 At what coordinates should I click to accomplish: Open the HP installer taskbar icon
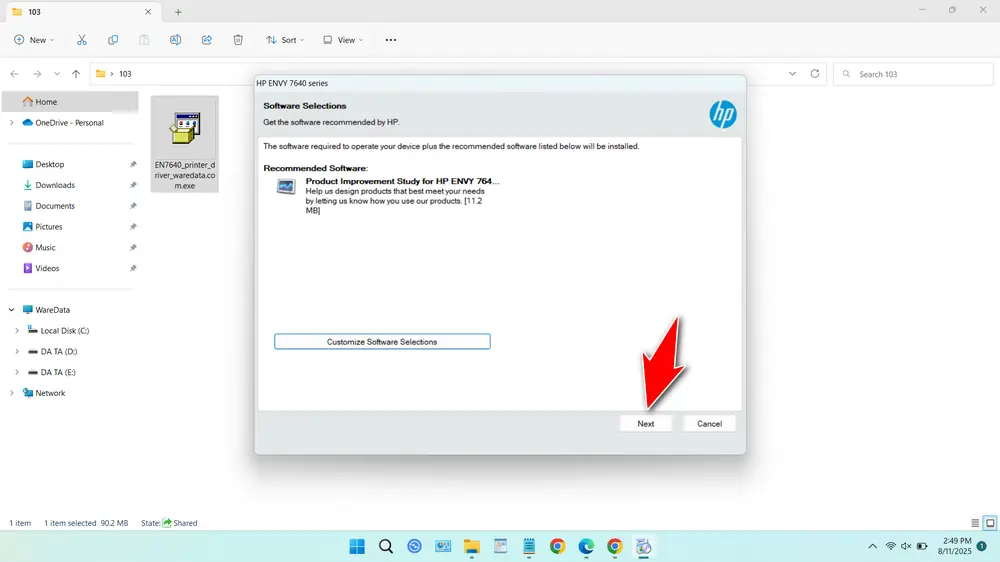pos(643,547)
